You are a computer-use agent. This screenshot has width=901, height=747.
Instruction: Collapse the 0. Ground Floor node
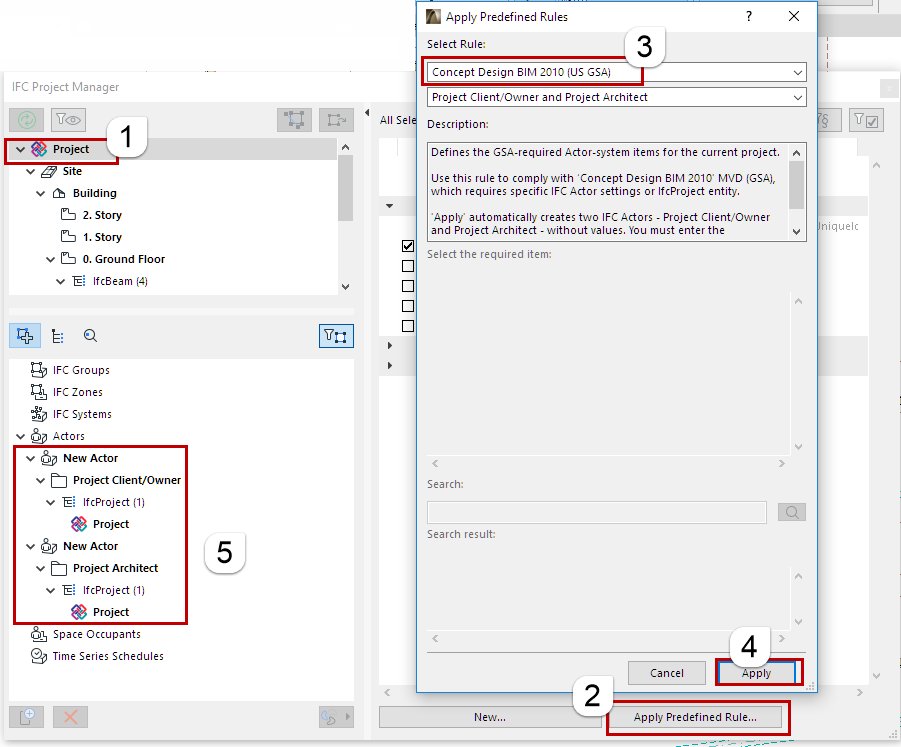(51, 259)
